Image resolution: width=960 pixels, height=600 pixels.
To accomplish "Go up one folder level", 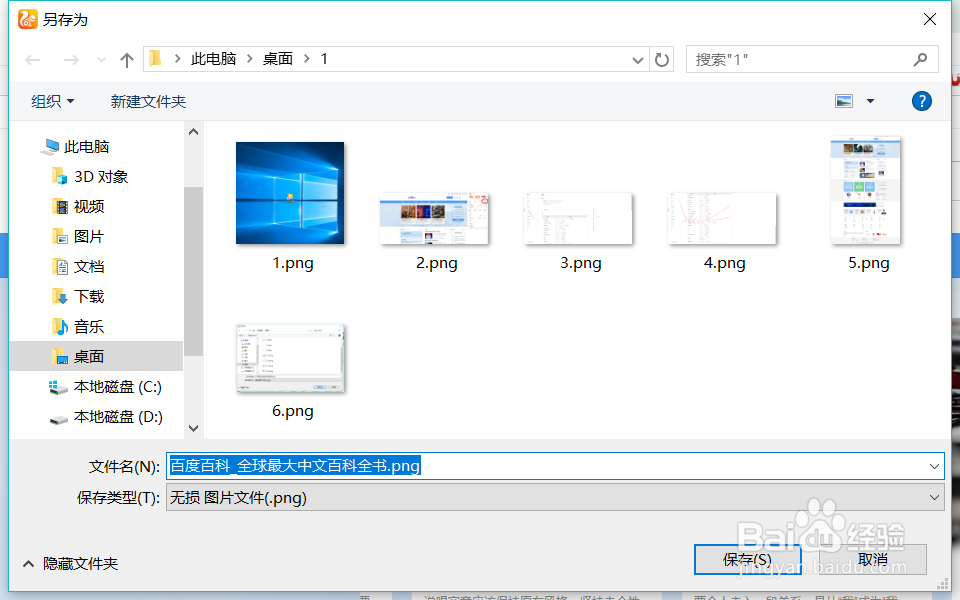I will 127,60.
